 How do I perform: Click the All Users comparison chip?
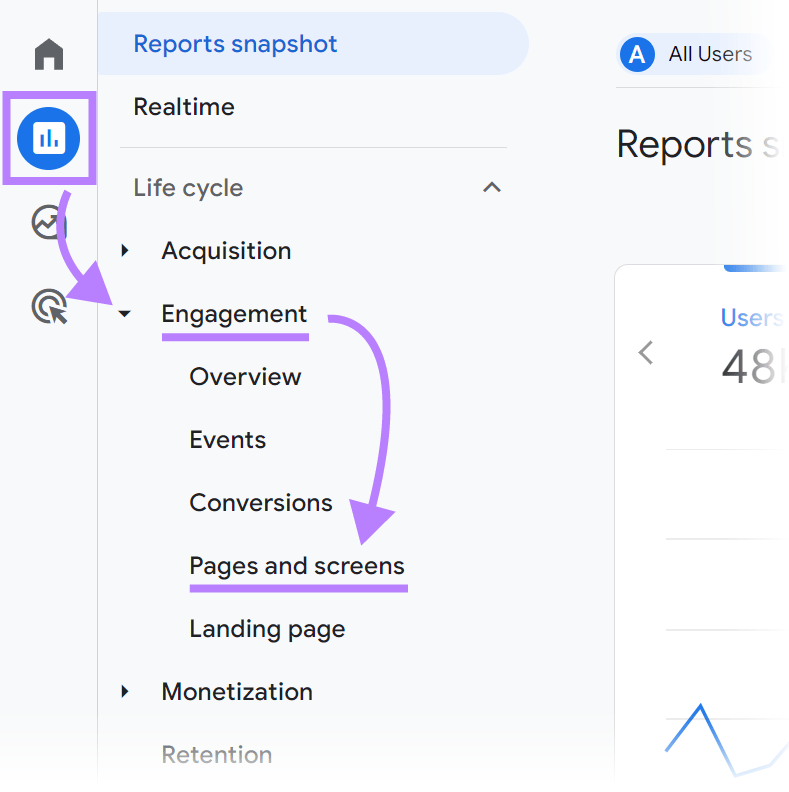pos(695,54)
